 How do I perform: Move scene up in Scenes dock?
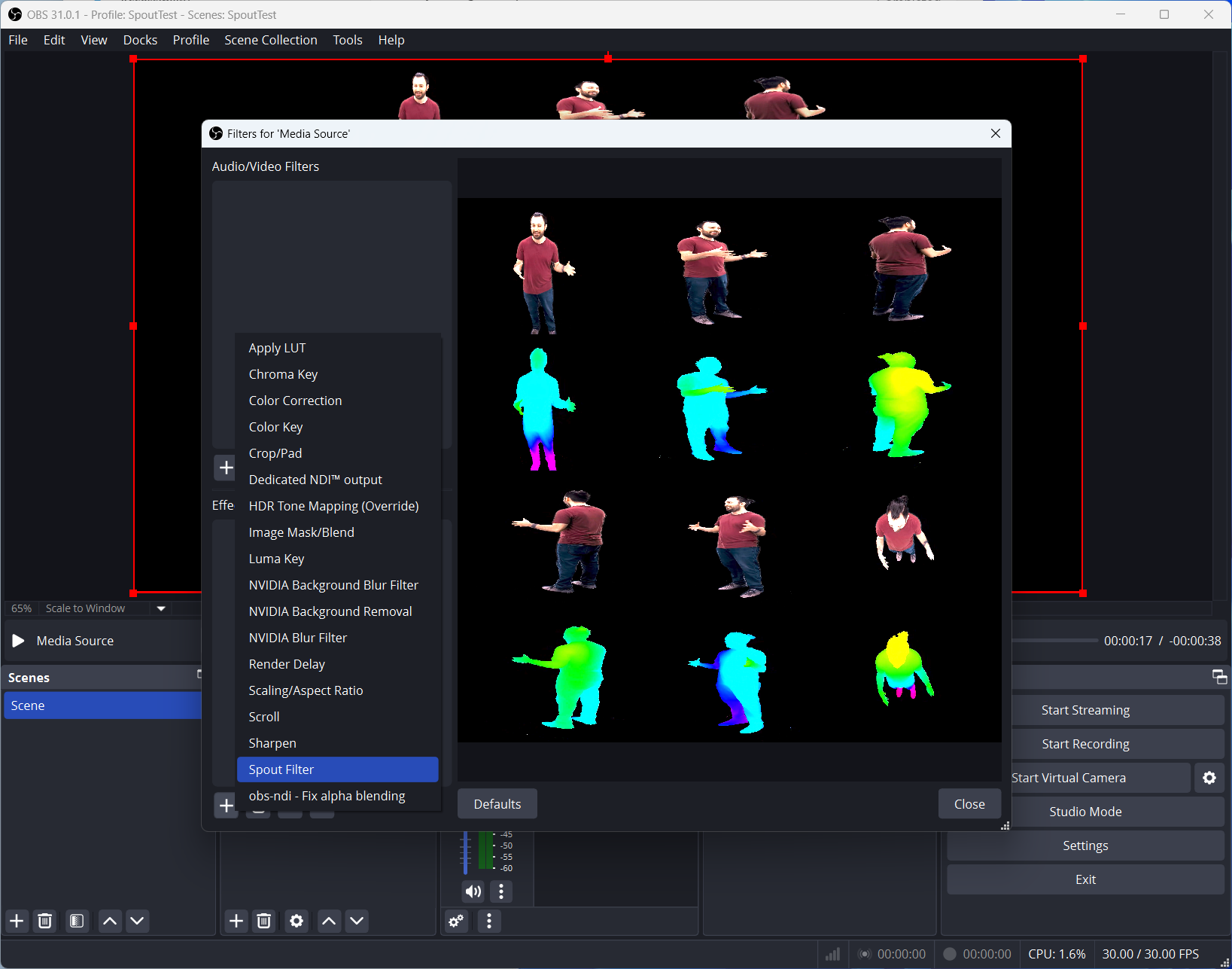click(x=110, y=921)
